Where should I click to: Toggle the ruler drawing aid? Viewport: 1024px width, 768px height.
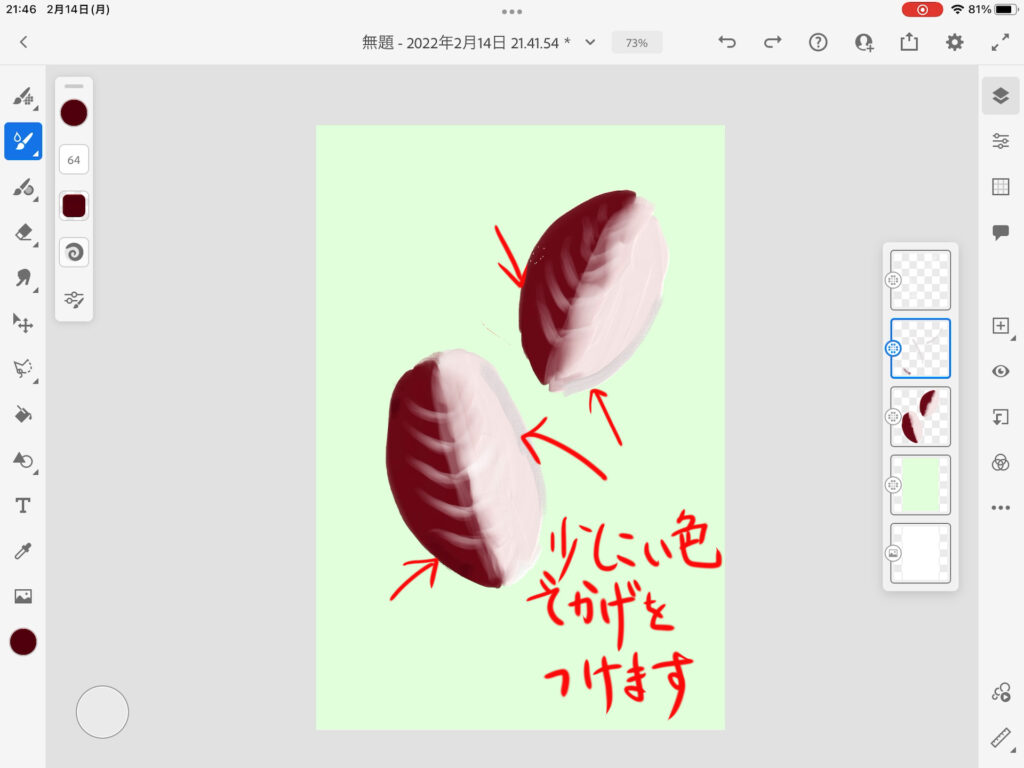coord(1000,738)
